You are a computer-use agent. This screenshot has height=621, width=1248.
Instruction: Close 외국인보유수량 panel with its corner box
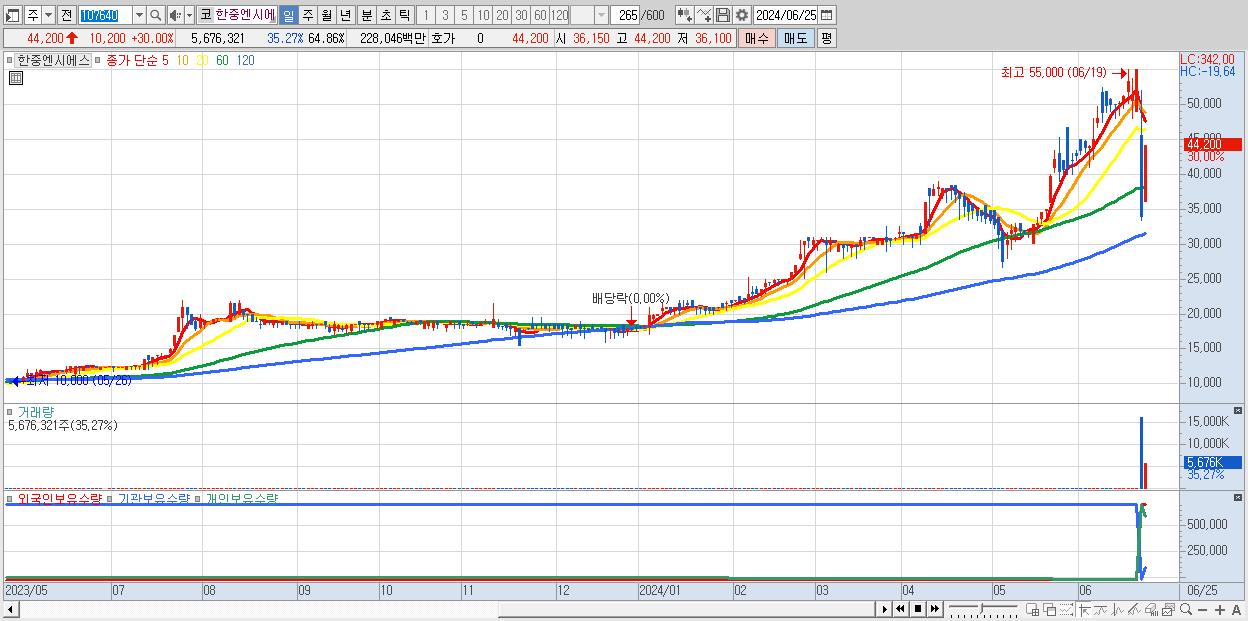[1237, 497]
